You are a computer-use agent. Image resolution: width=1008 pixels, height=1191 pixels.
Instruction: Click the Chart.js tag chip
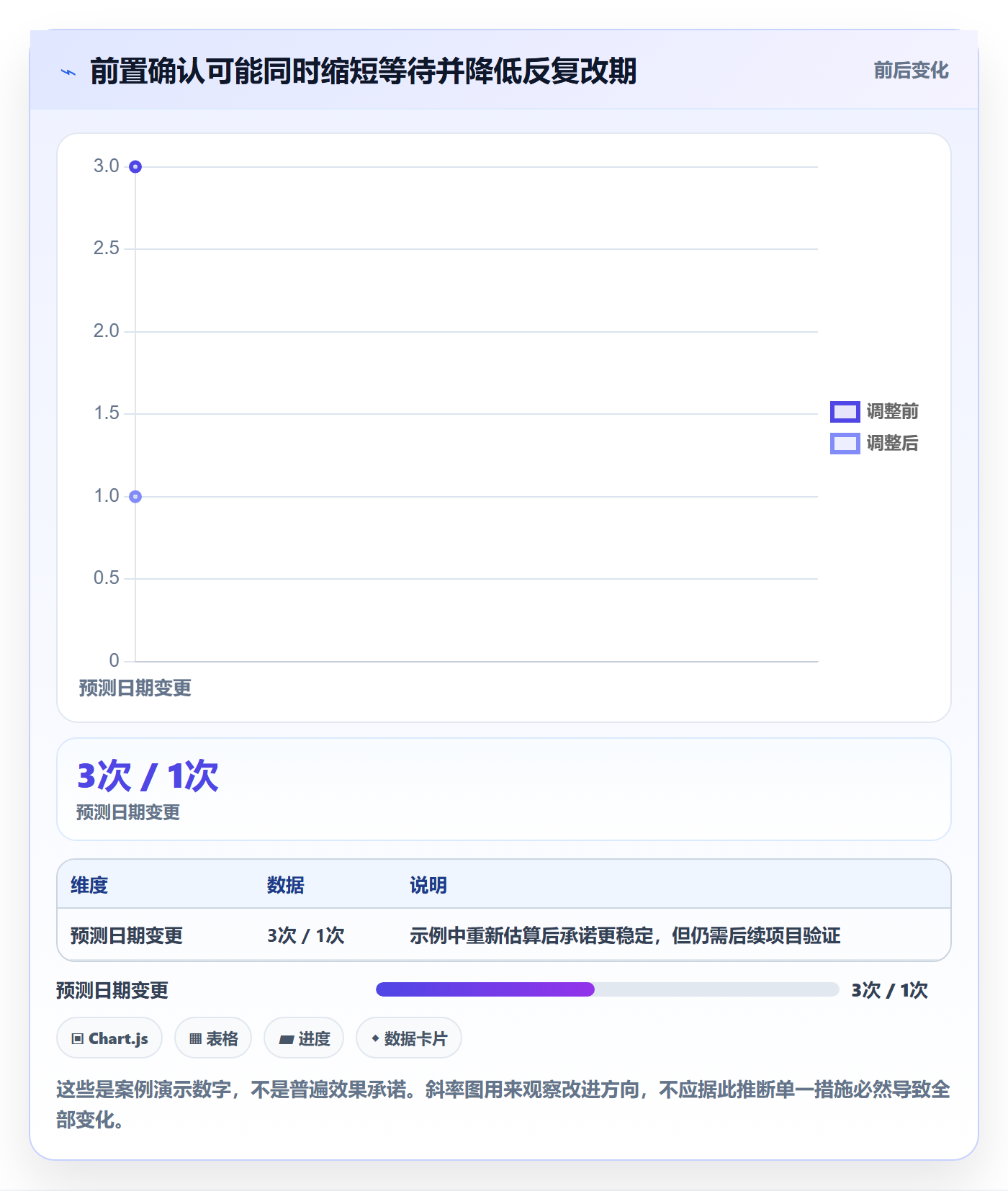109,1038
